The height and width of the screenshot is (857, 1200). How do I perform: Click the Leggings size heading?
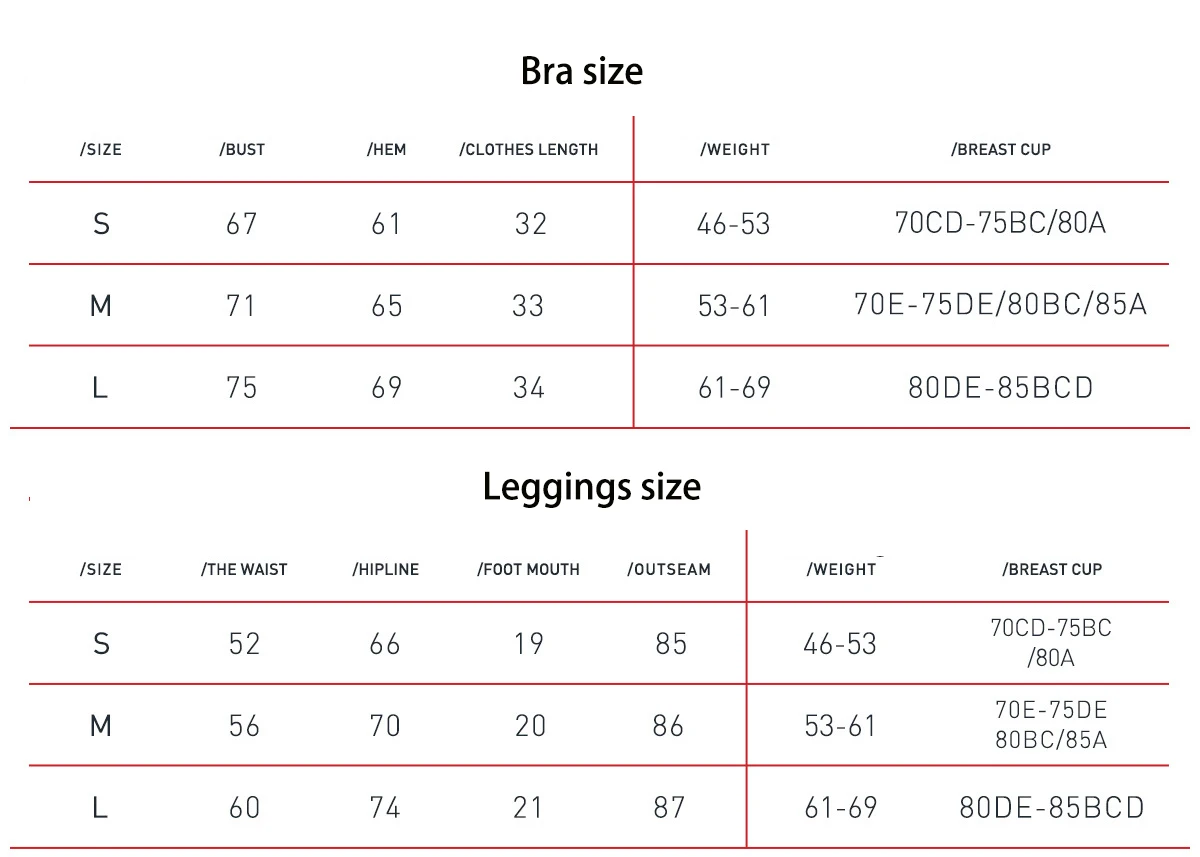click(x=591, y=488)
